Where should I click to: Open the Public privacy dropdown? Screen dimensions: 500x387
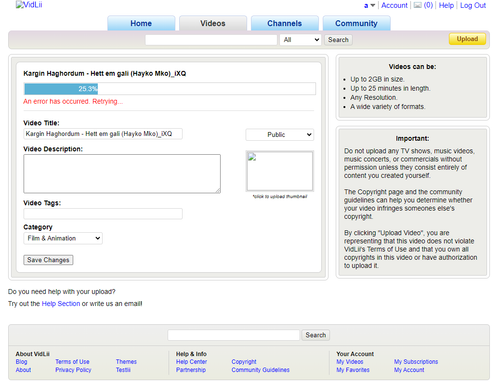[x=280, y=135]
